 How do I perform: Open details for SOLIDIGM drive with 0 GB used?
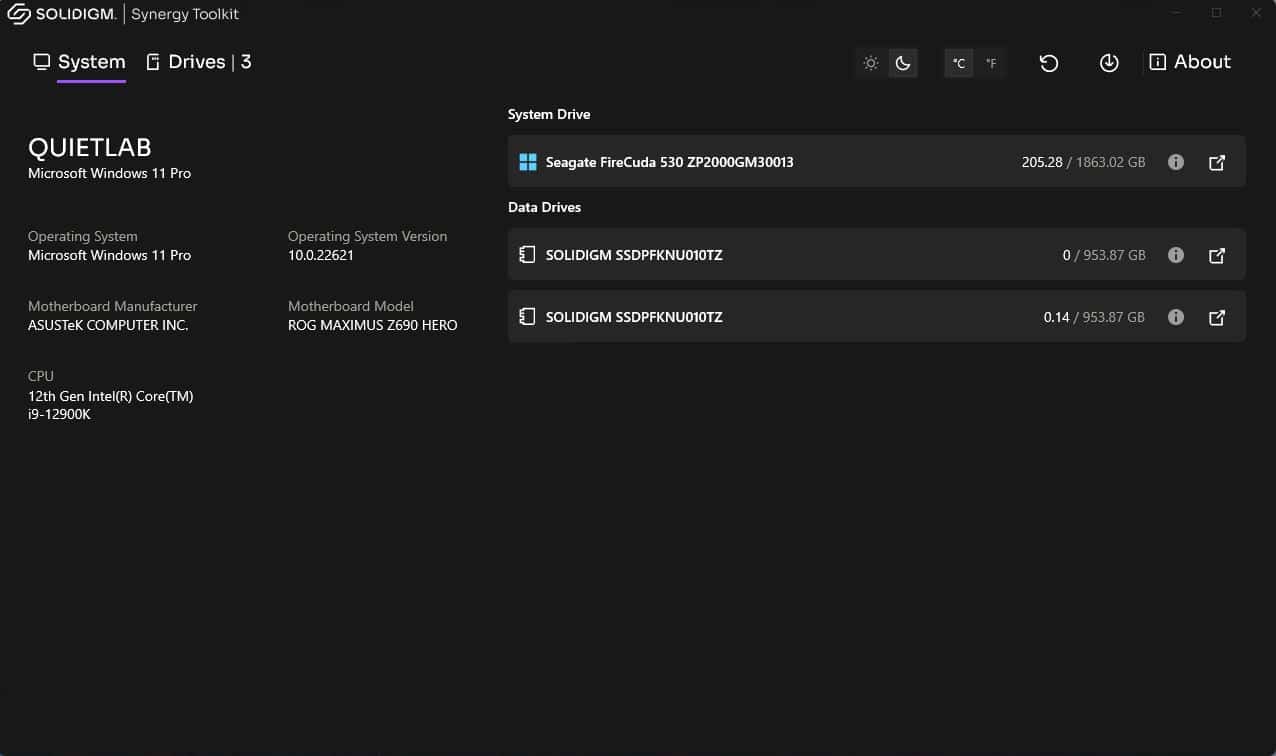[x=1217, y=255]
